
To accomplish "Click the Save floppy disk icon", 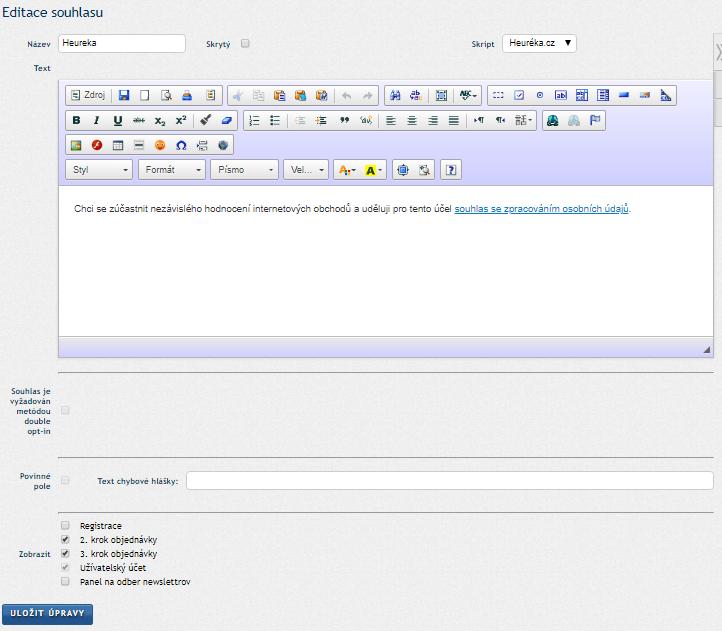I will coord(124,96).
